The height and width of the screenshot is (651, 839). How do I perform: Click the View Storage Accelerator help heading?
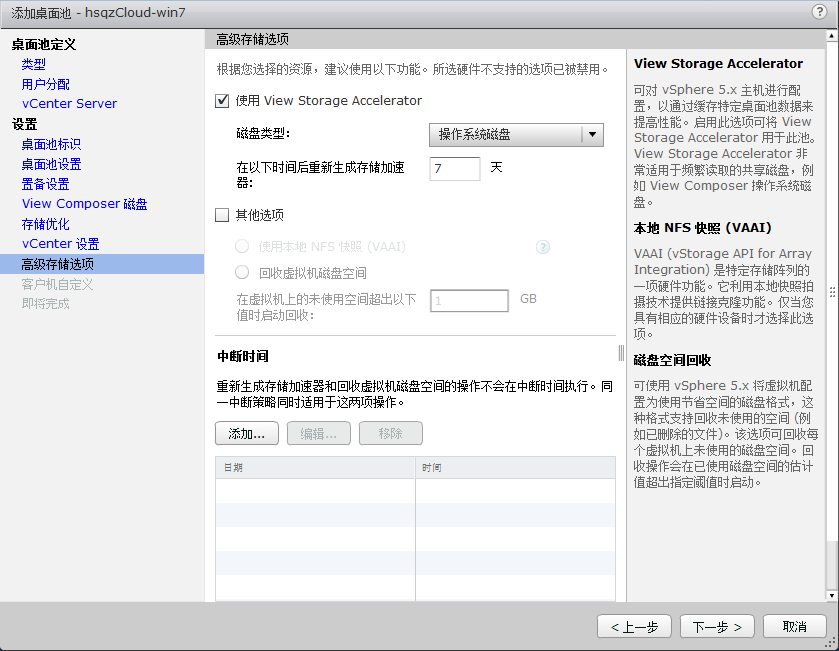pyautogui.click(x=718, y=64)
